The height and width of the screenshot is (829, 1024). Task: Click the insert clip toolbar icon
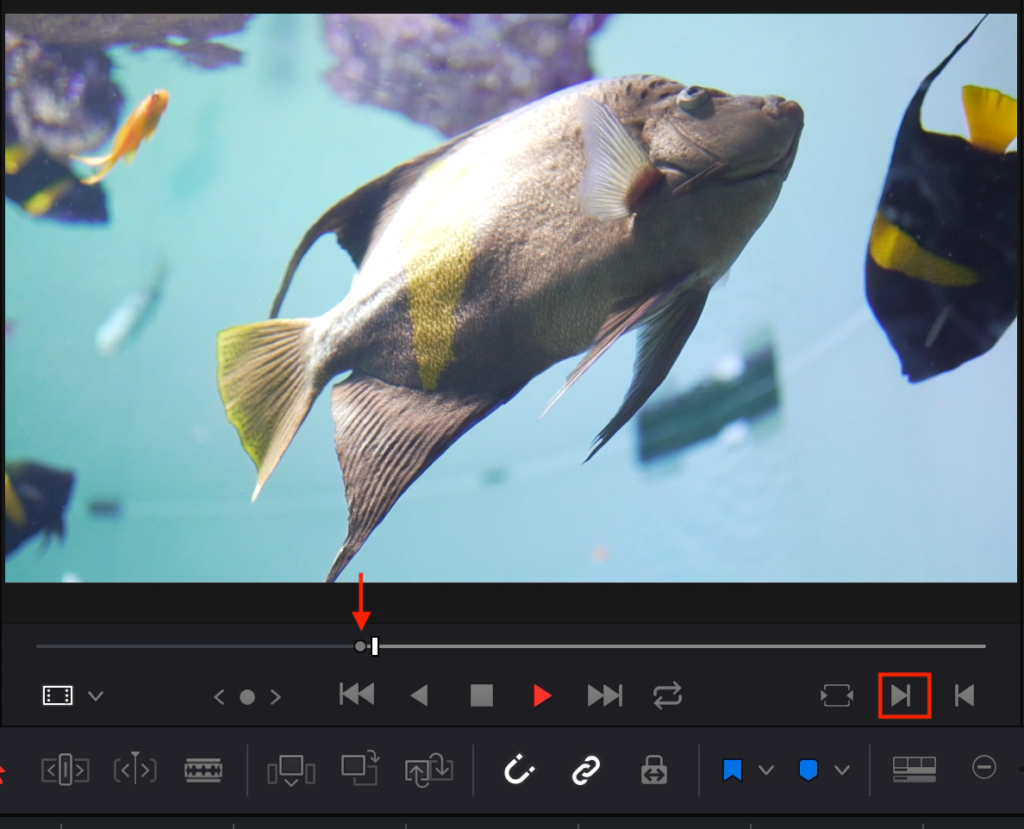coord(290,770)
